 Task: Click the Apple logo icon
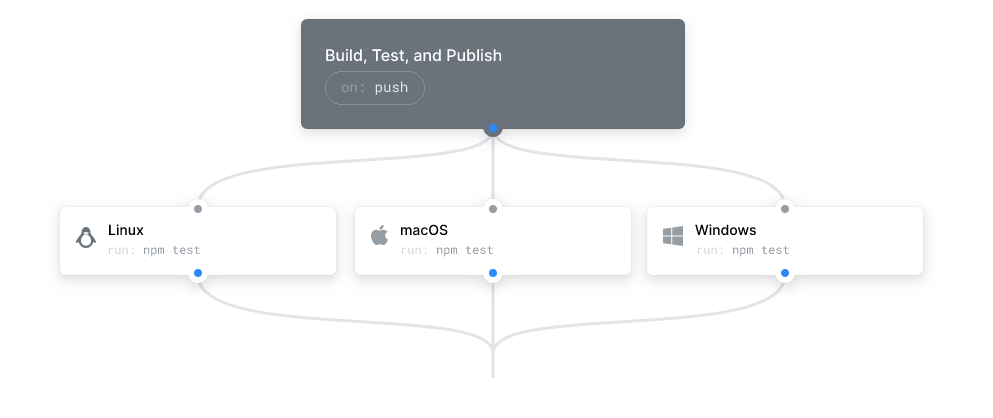click(379, 237)
